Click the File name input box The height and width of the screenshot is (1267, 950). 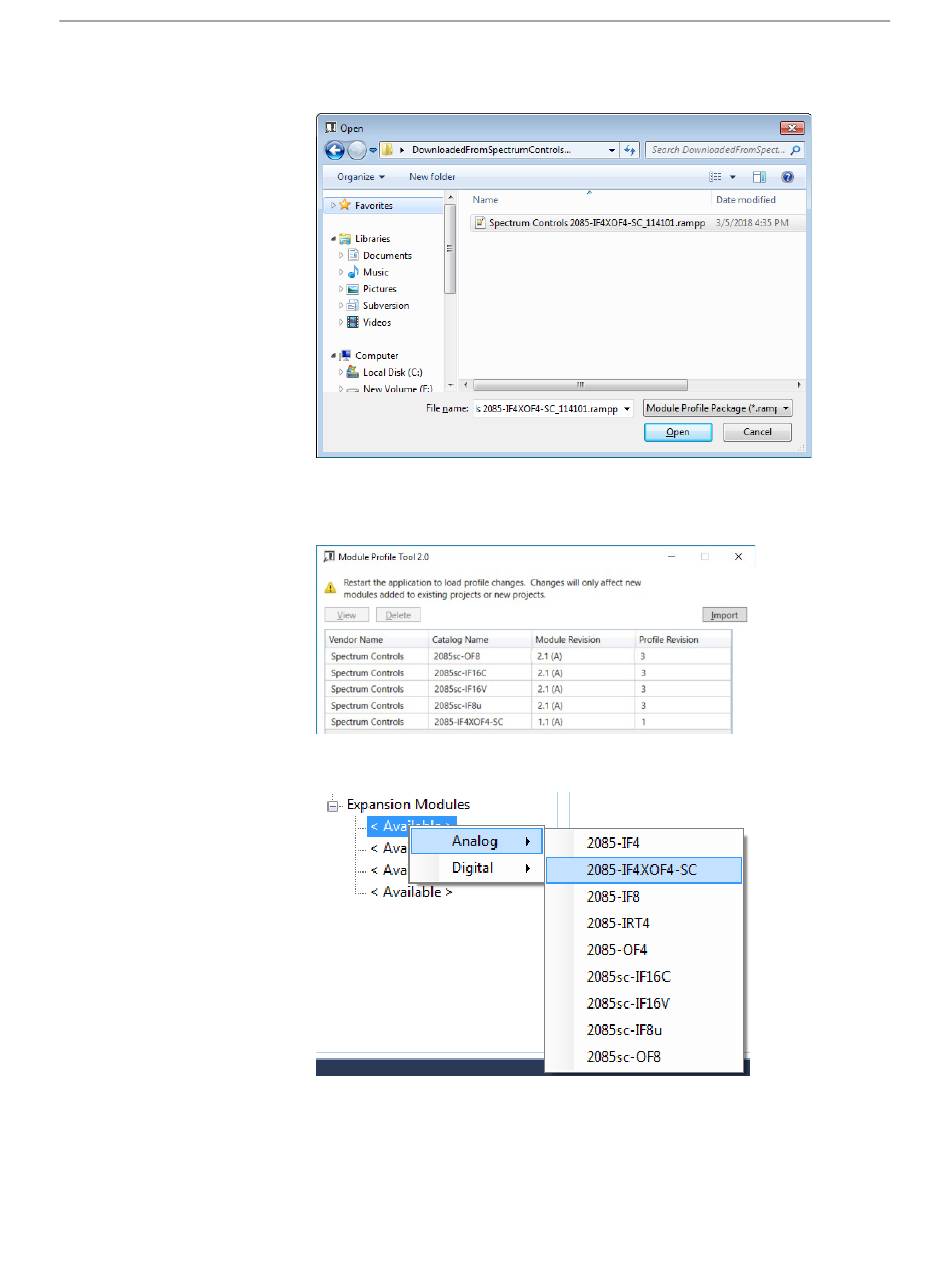[x=553, y=408]
